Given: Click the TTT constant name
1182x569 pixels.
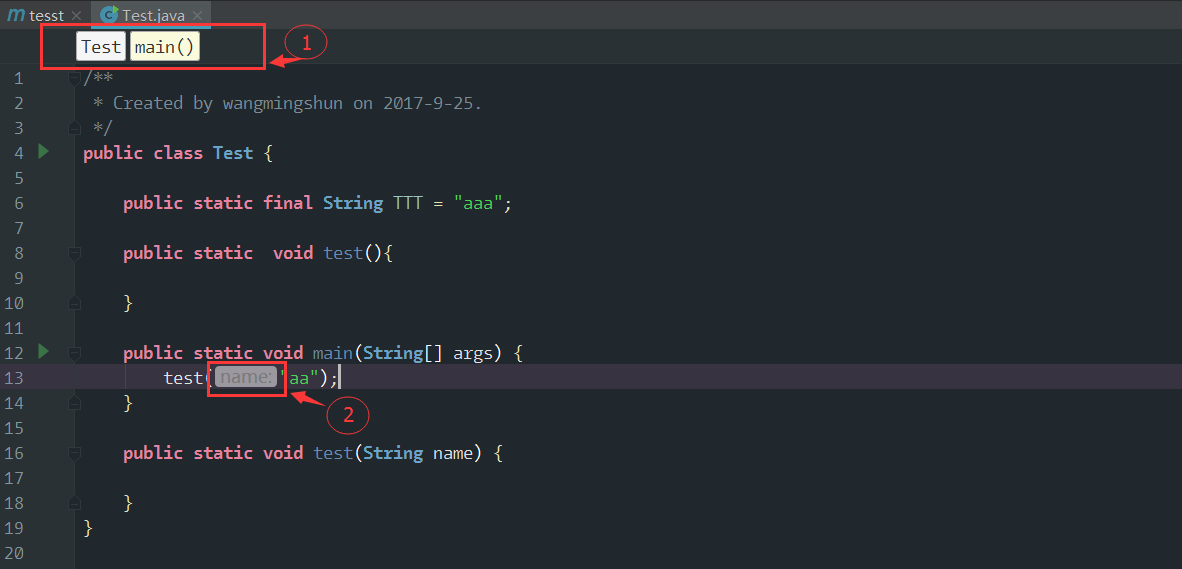Looking at the screenshot, I should (x=408, y=203).
